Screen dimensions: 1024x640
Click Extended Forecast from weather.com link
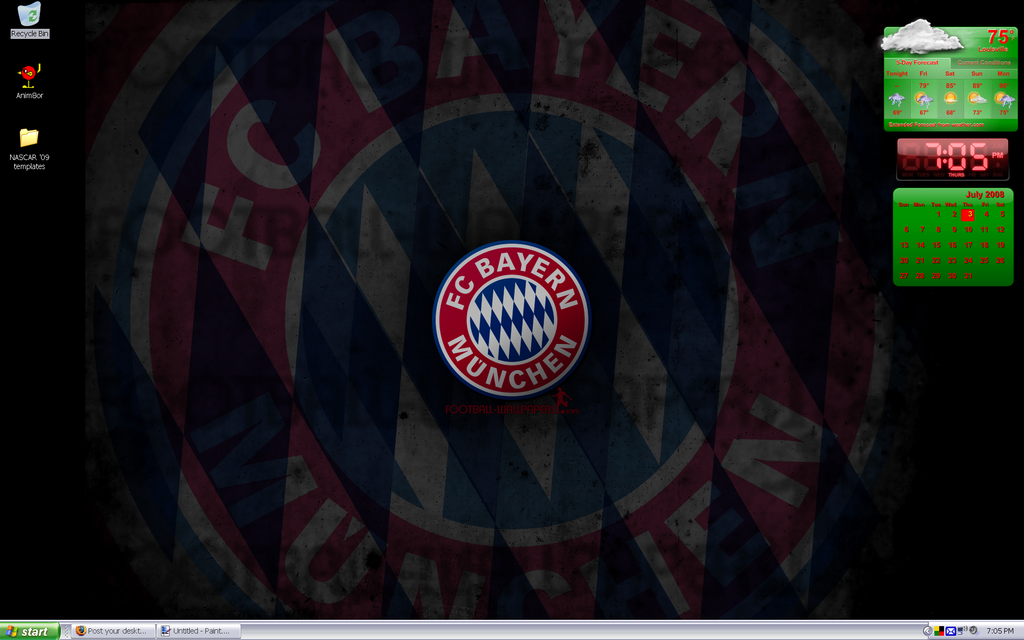tap(937, 125)
